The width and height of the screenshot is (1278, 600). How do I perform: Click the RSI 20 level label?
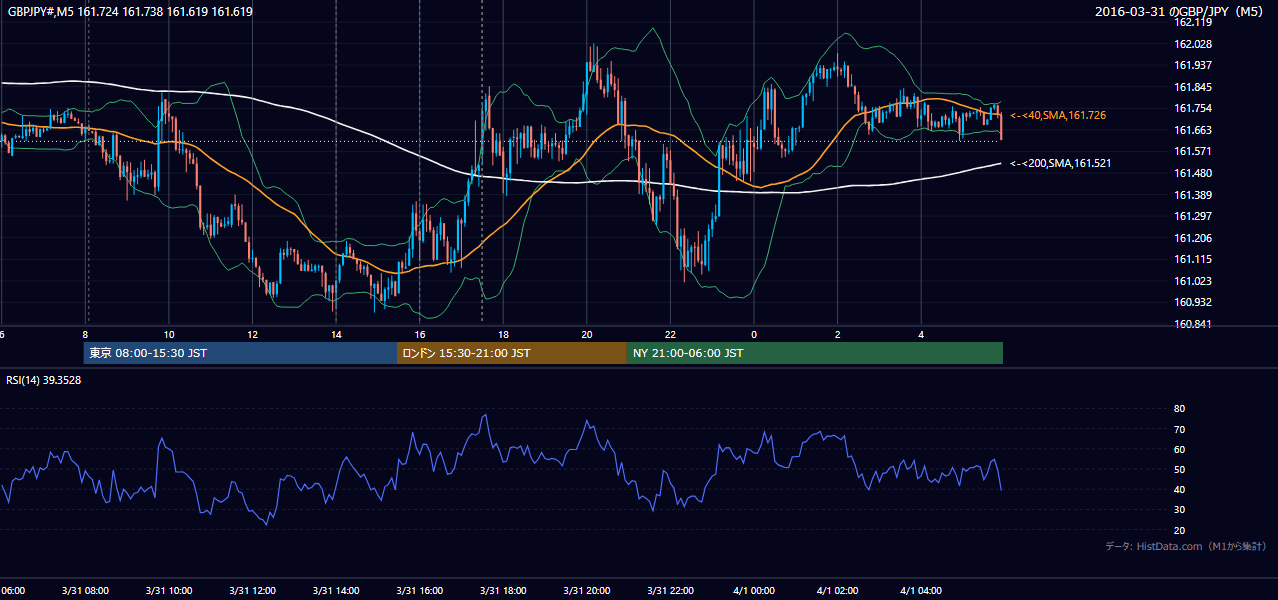pos(1179,530)
